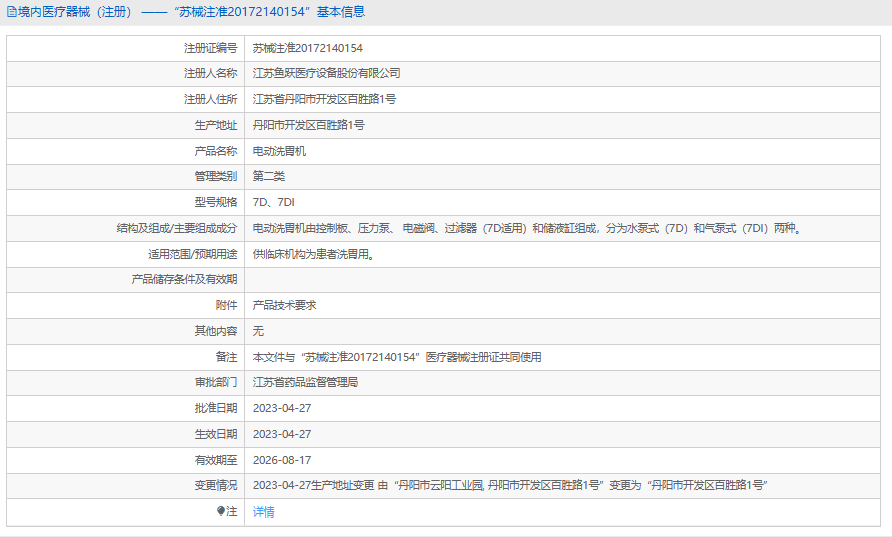Click the 其他内容 label
Screen dimensions: 892x537
(216, 331)
